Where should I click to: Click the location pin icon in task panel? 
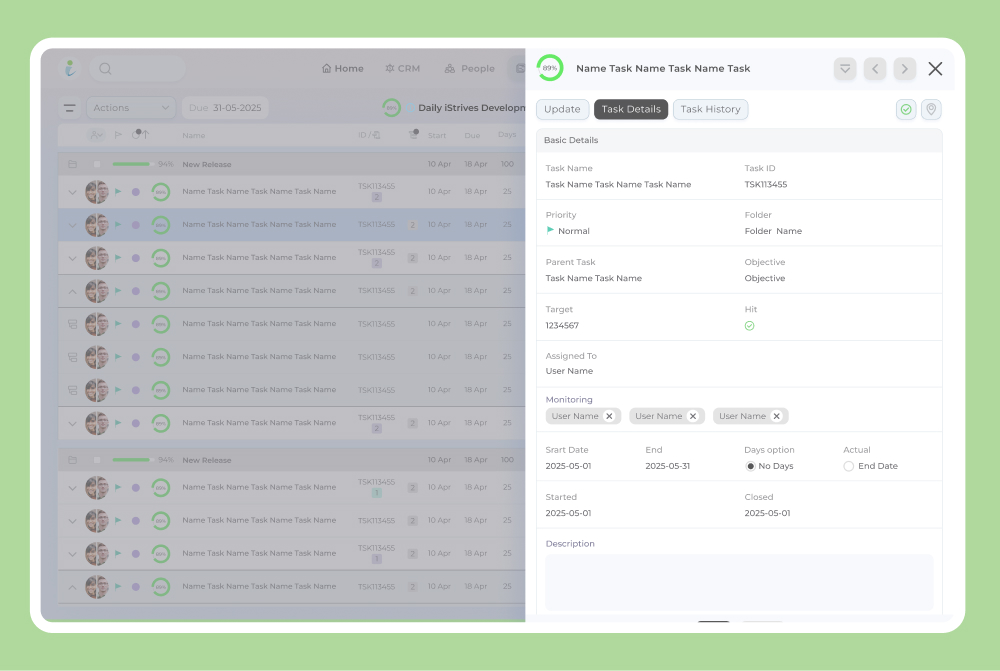(x=931, y=110)
